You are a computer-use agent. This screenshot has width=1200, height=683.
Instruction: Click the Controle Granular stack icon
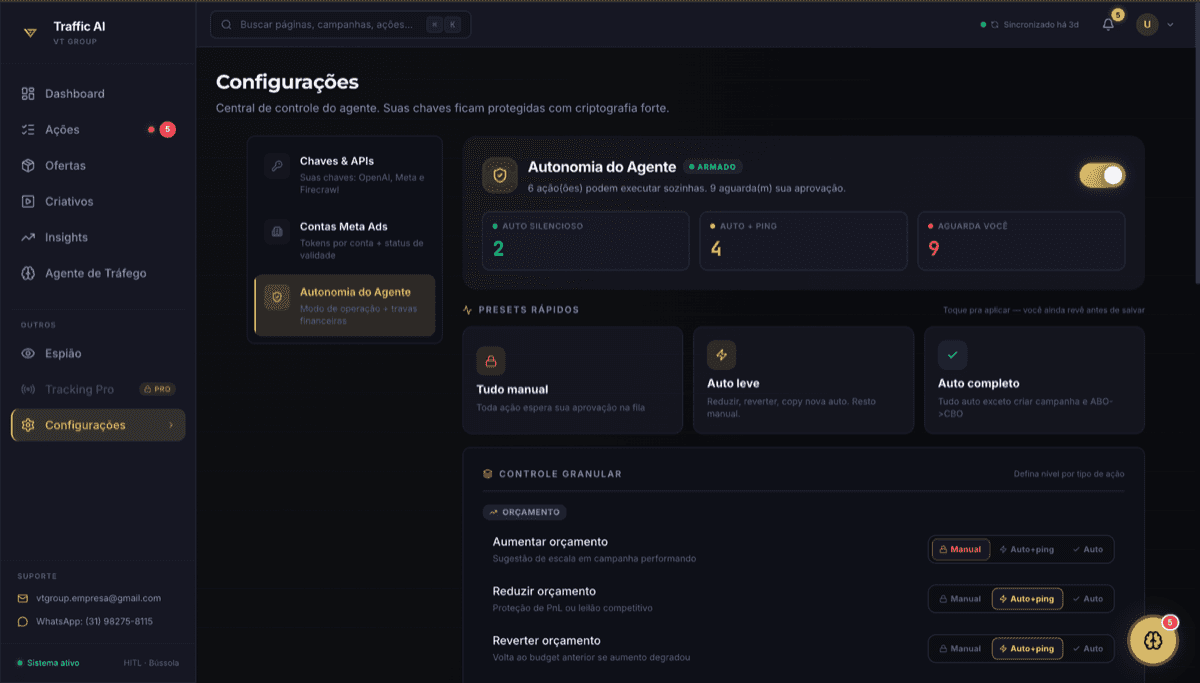488,474
